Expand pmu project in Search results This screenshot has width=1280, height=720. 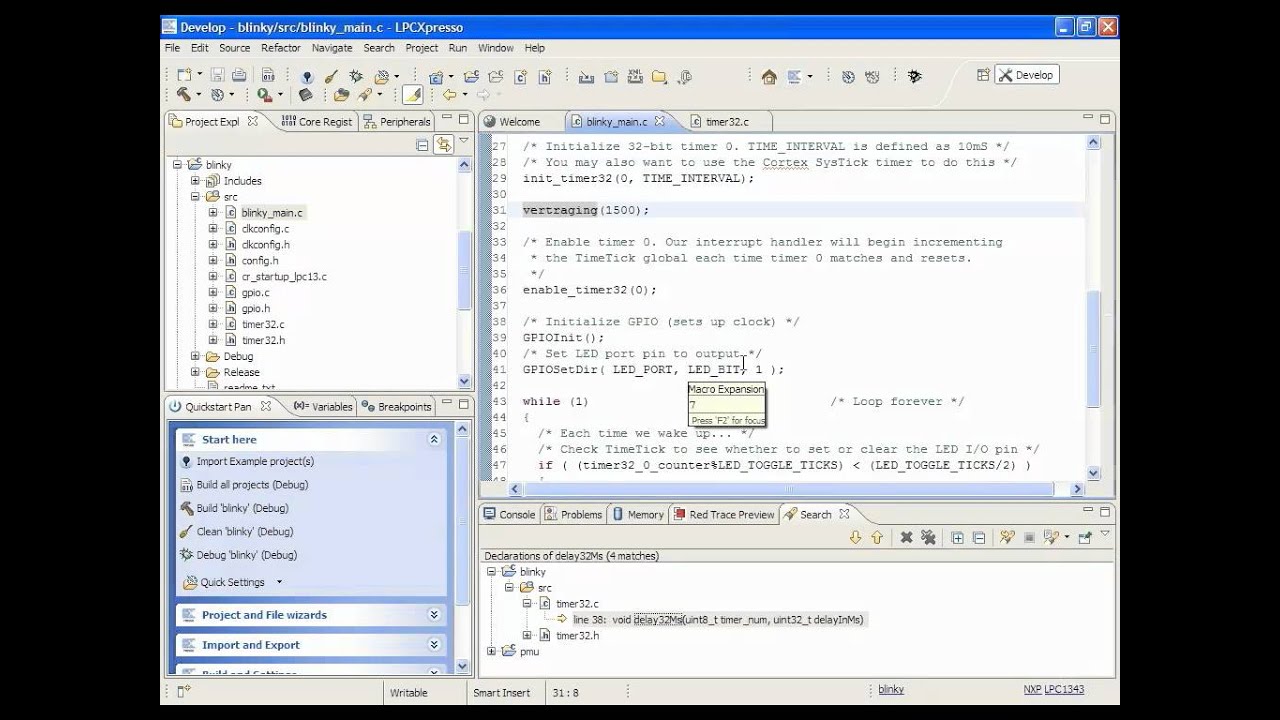point(491,652)
